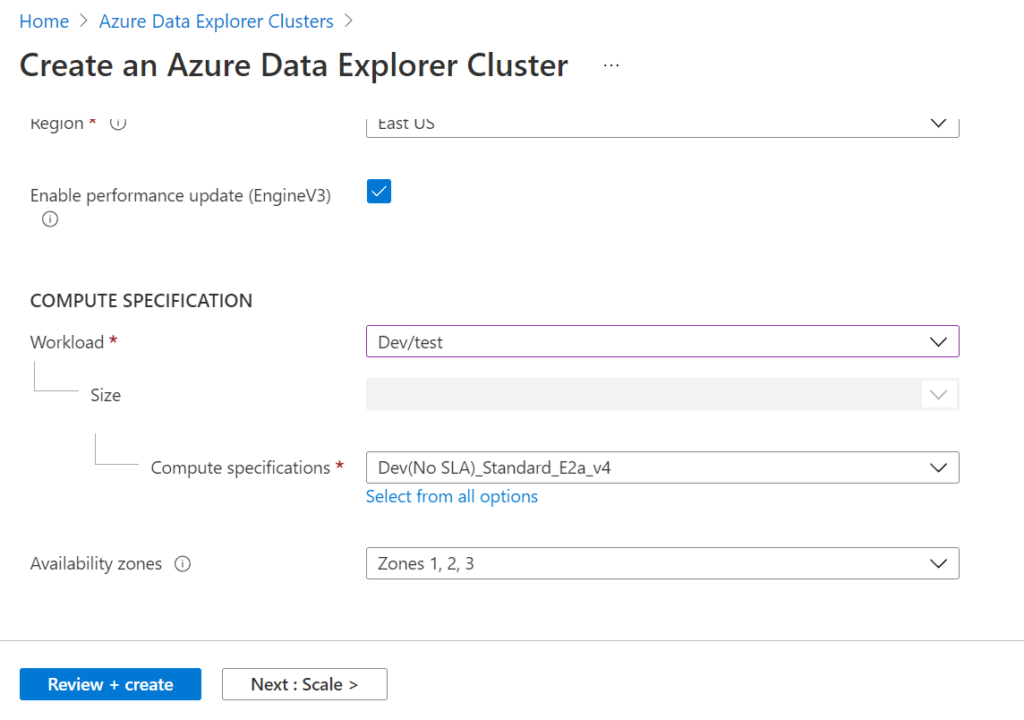The width and height of the screenshot is (1024, 720).
Task: Click the Select from all options link
Action: (451, 496)
